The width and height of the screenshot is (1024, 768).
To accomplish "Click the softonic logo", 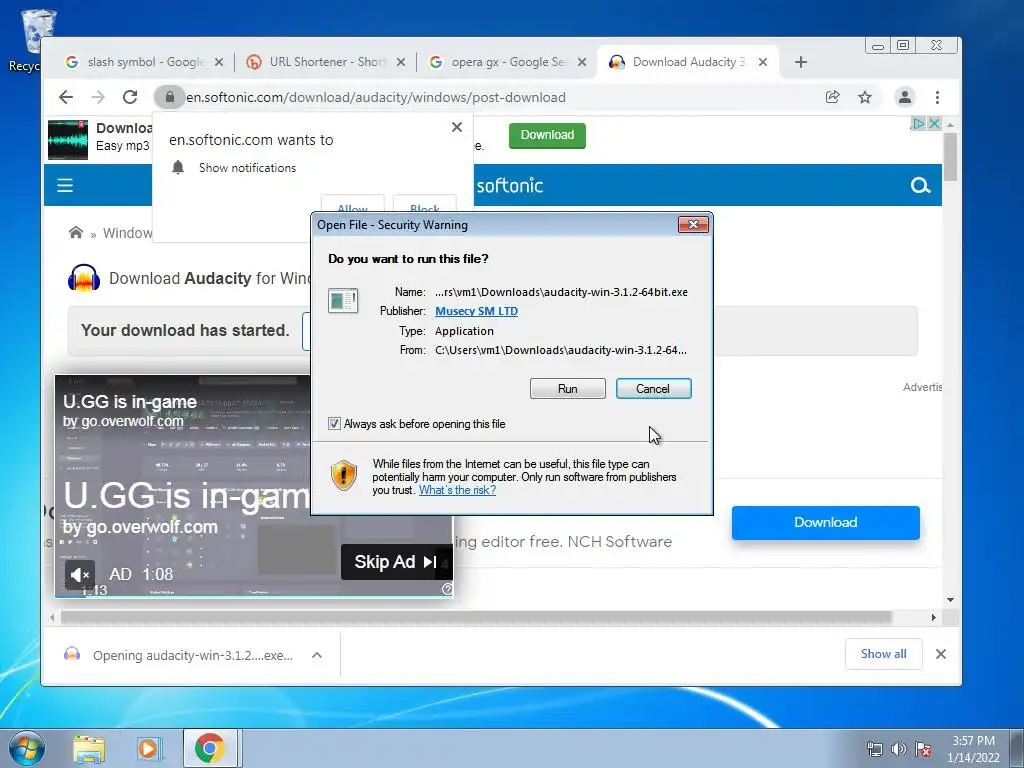I will coord(509,185).
